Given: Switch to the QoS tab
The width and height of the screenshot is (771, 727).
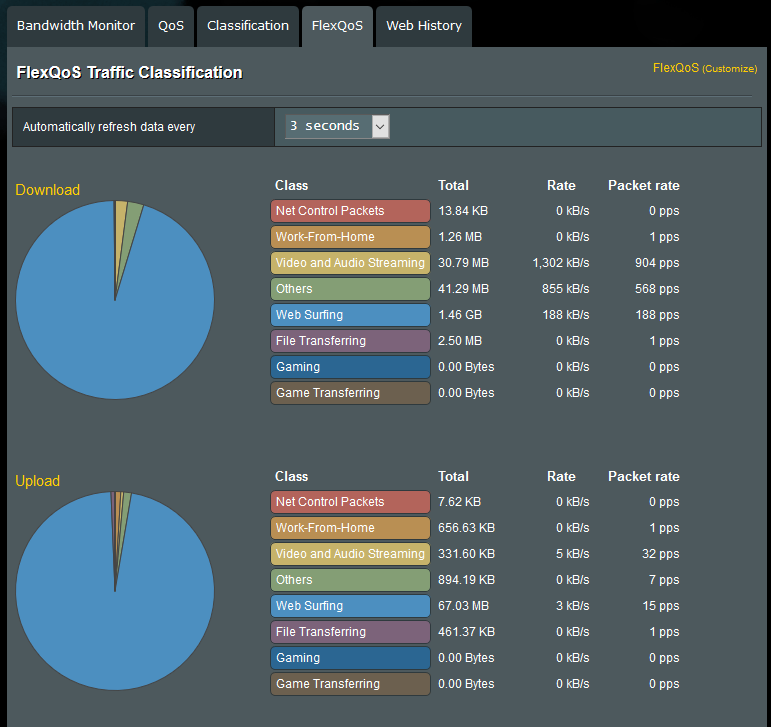Looking at the screenshot, I should point(171,26).
